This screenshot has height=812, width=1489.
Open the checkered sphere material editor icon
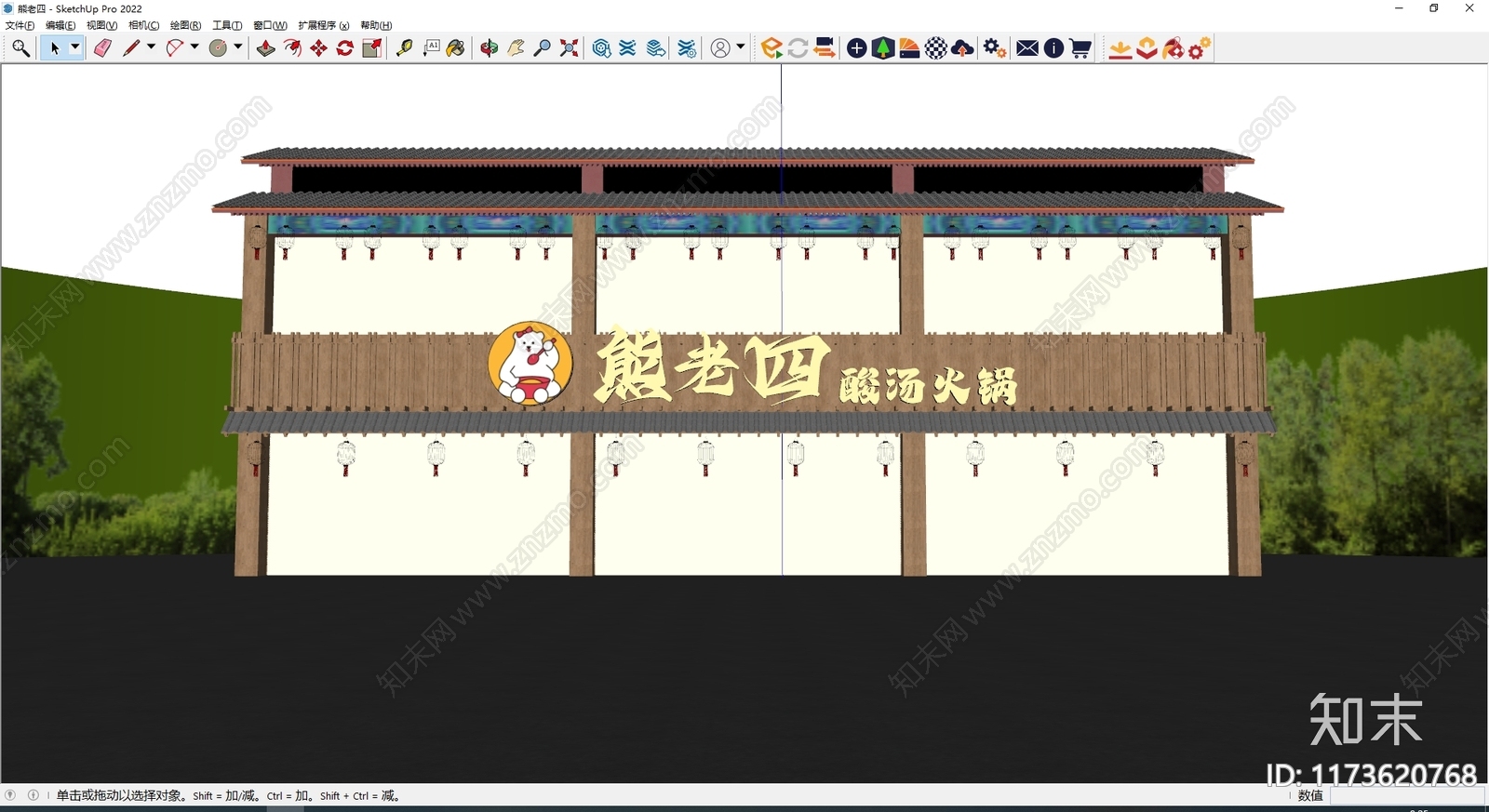pyautogui.click(x=936, y=48)
